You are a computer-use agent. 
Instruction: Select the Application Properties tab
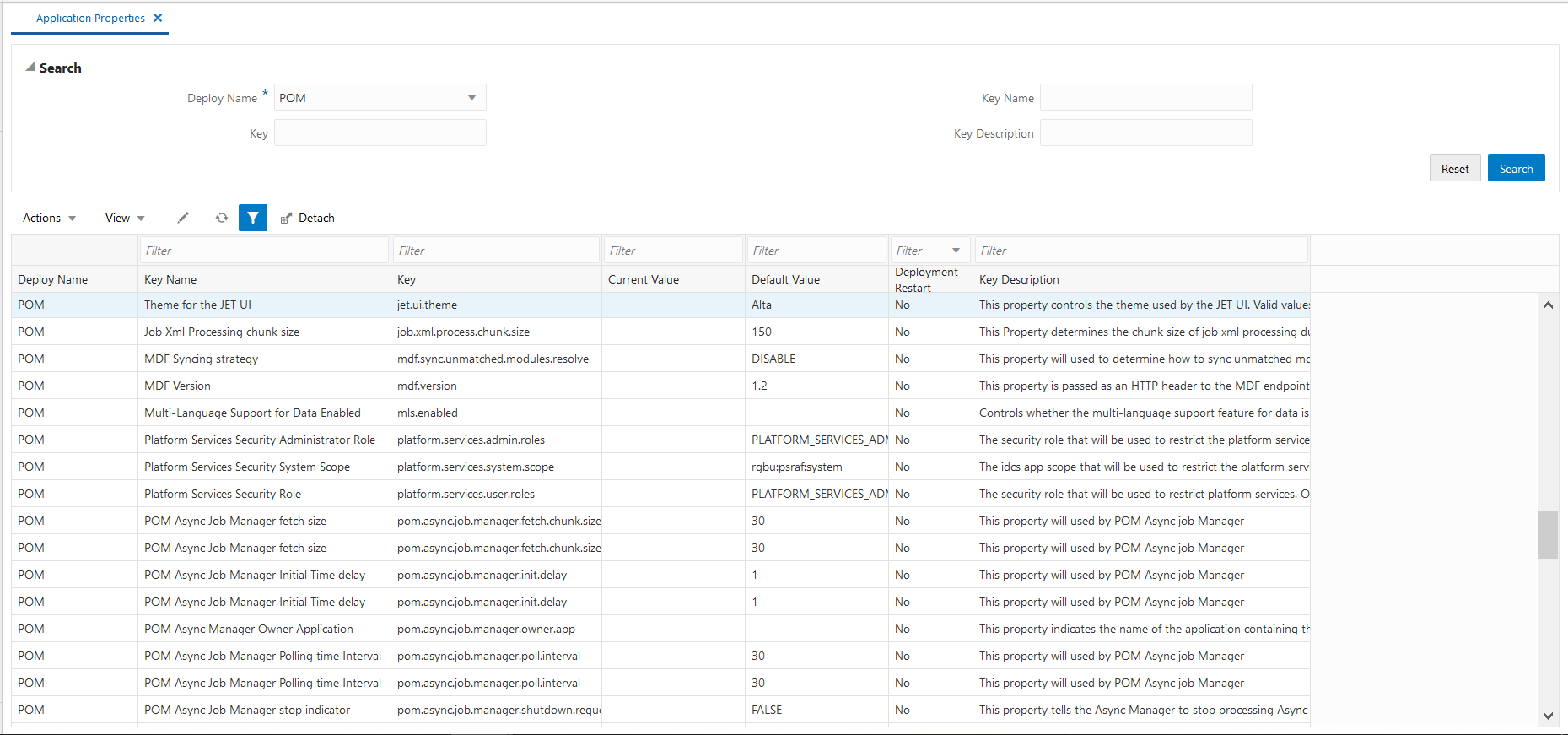point(90,18)
